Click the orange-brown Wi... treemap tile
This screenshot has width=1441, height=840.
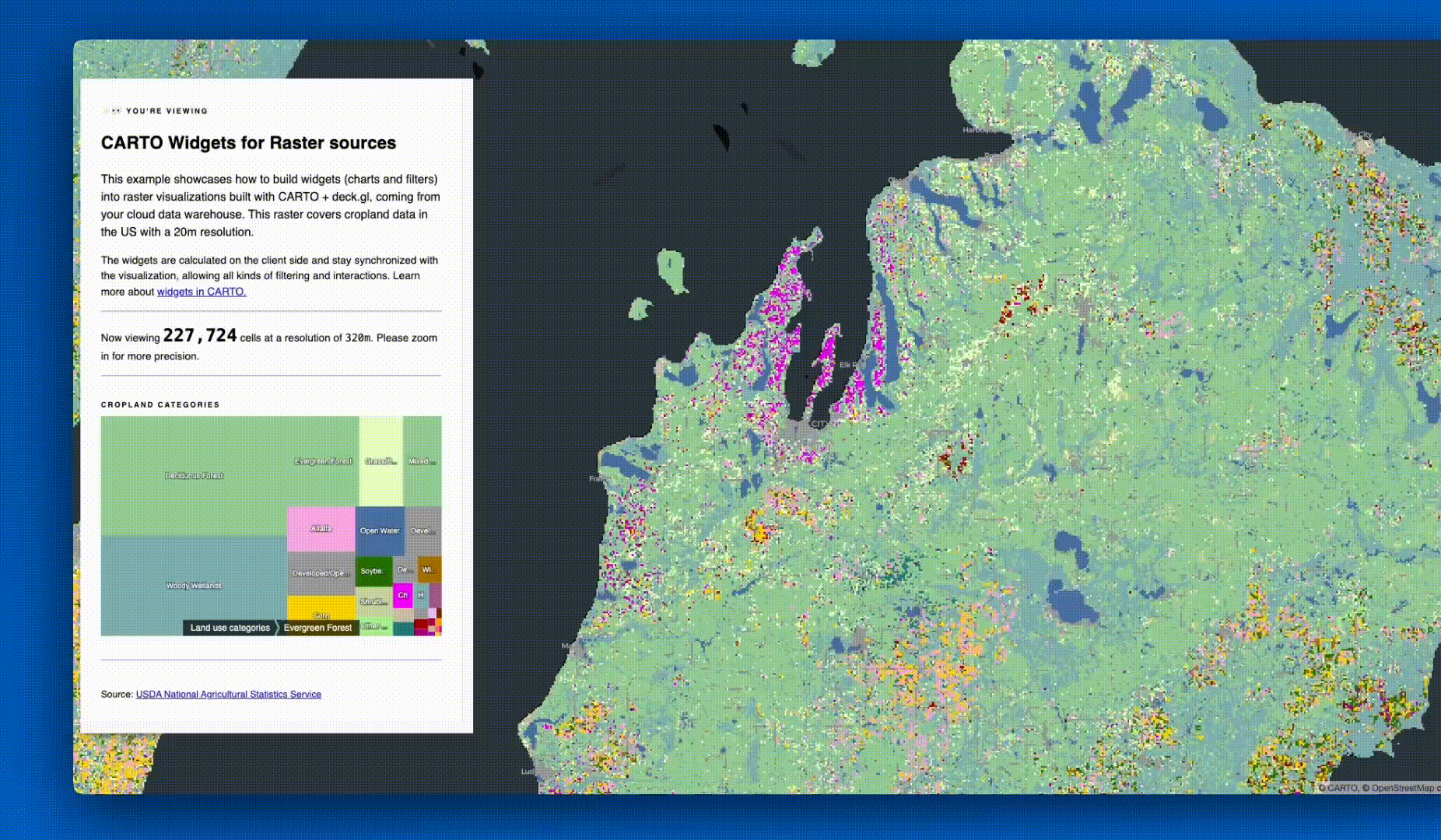[x=429, y=569]
